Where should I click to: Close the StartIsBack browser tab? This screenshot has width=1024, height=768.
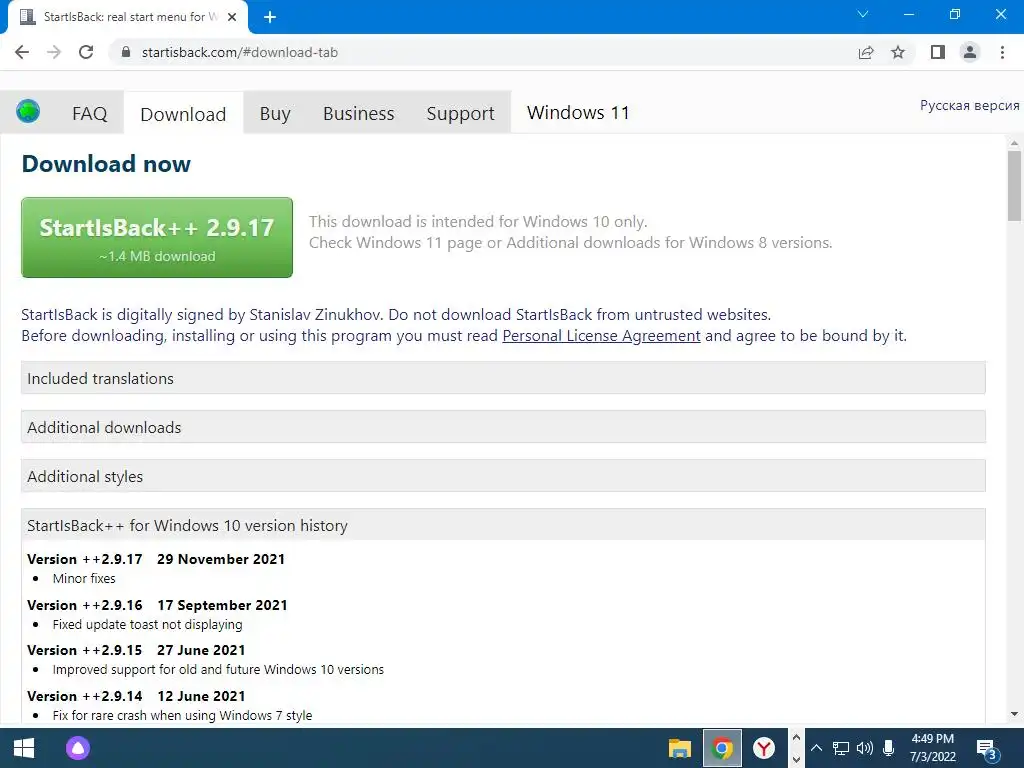pos(232,17)
